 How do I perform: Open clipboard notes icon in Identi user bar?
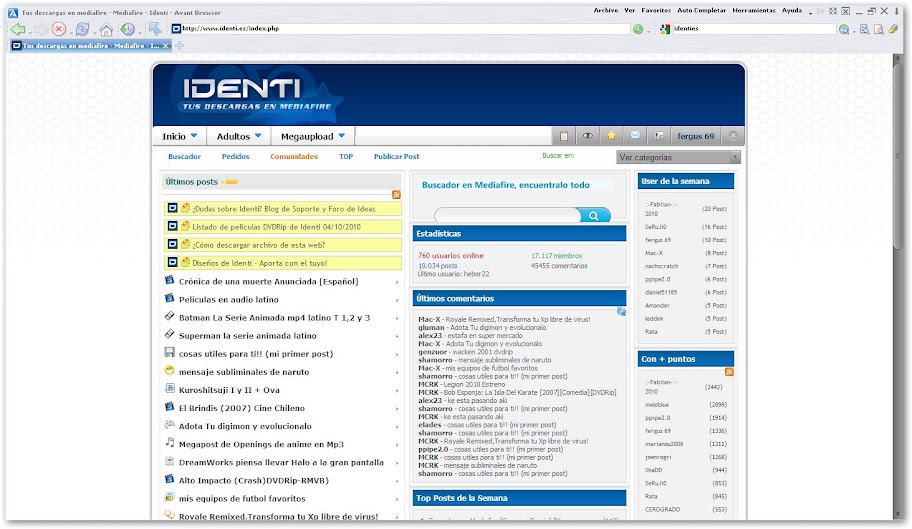pyautogui.click(x=564, y=136)
